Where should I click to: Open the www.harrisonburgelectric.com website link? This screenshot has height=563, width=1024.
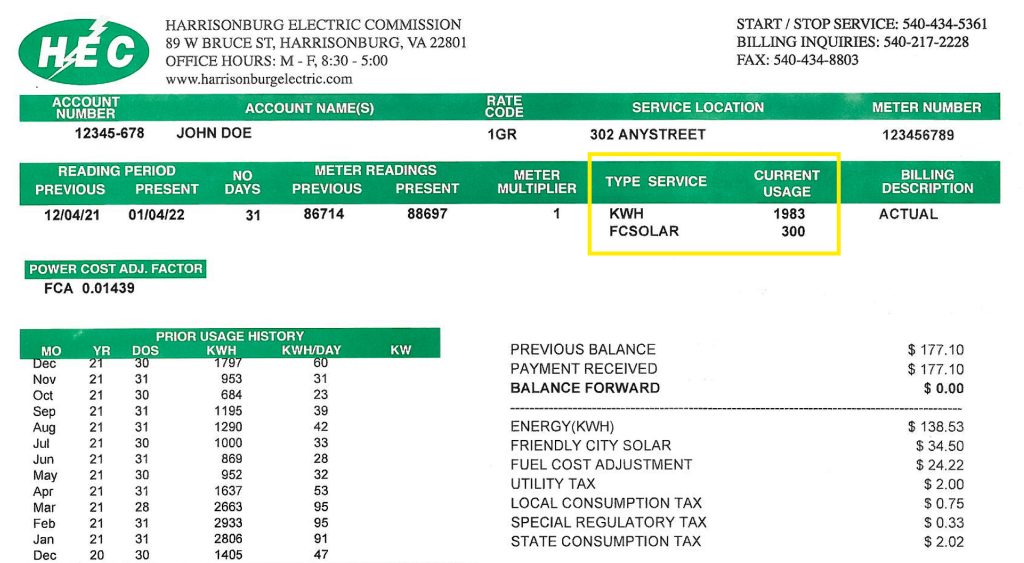tap(259, 80)
